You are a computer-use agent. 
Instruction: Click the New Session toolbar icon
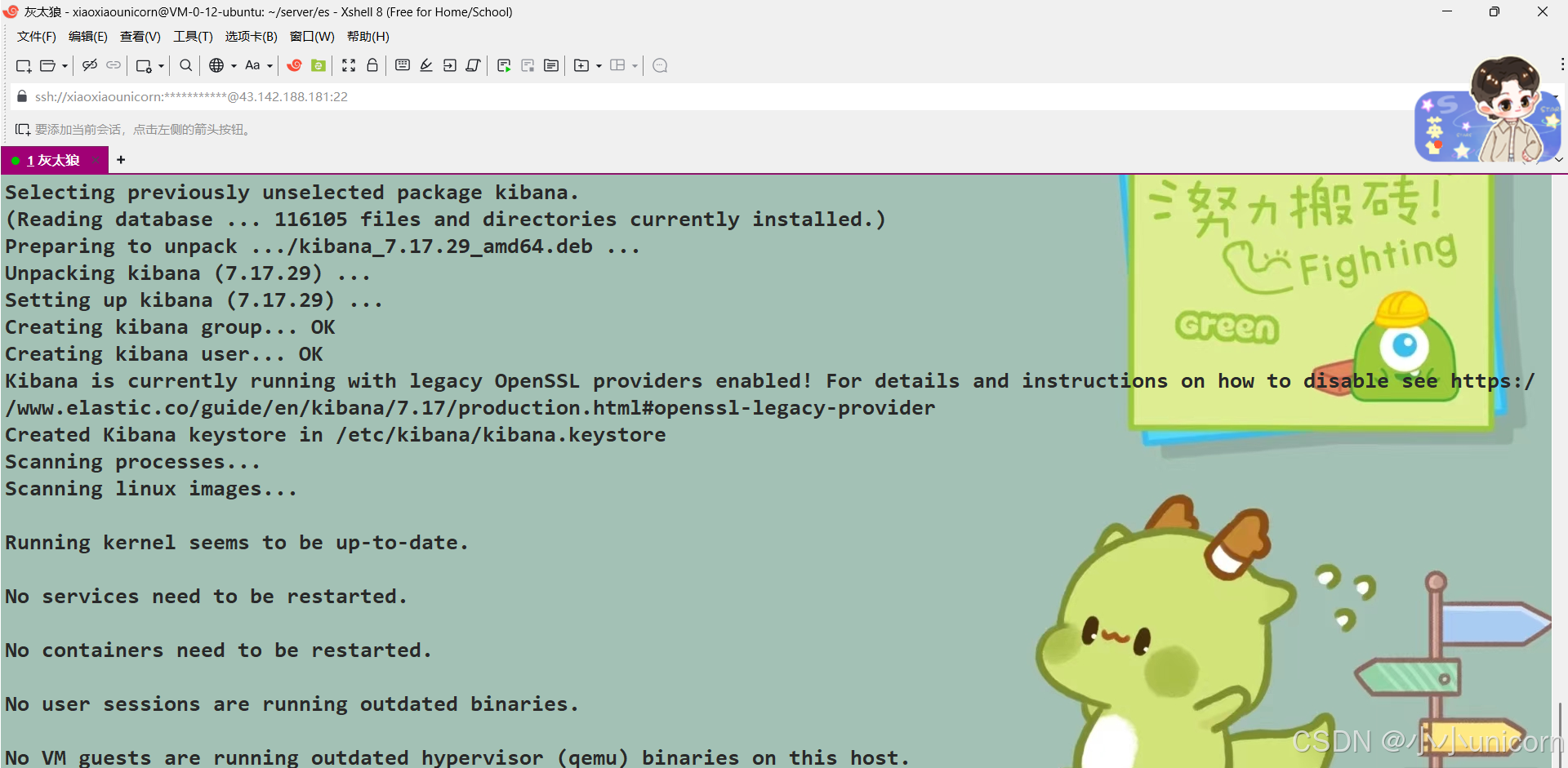[24, 66]
